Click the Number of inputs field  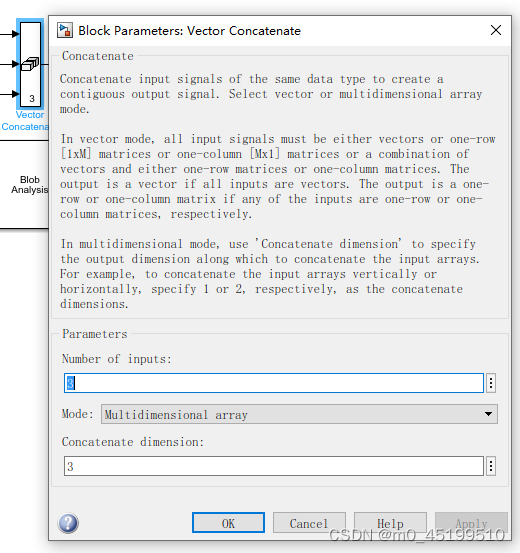point(274,383)
